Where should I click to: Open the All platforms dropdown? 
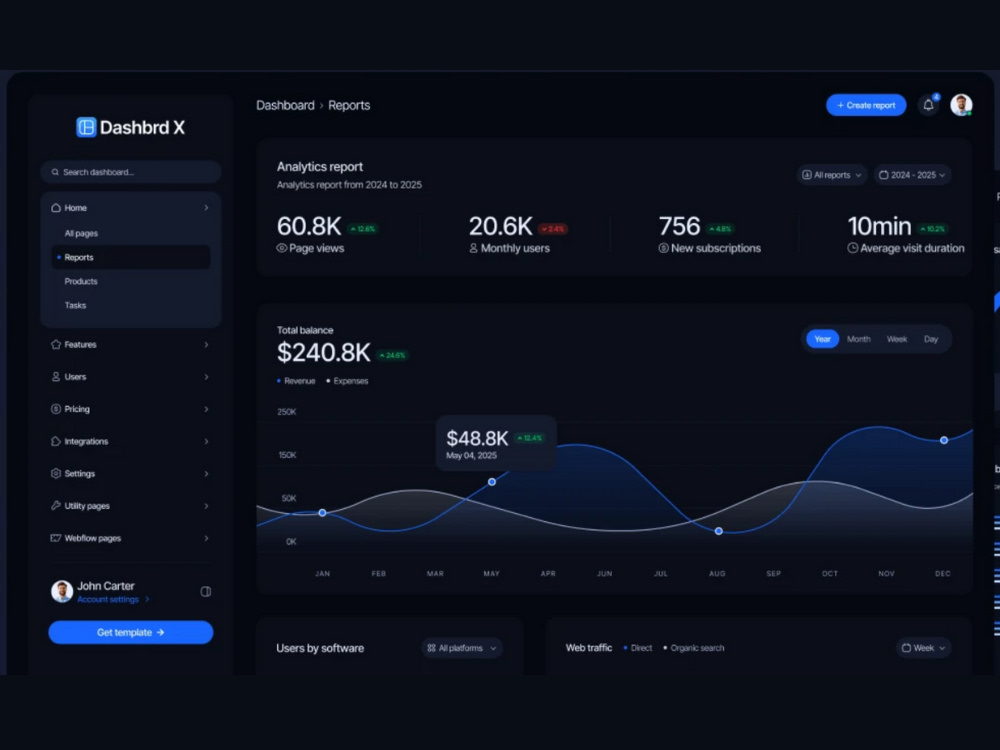(x=462, y=648)
